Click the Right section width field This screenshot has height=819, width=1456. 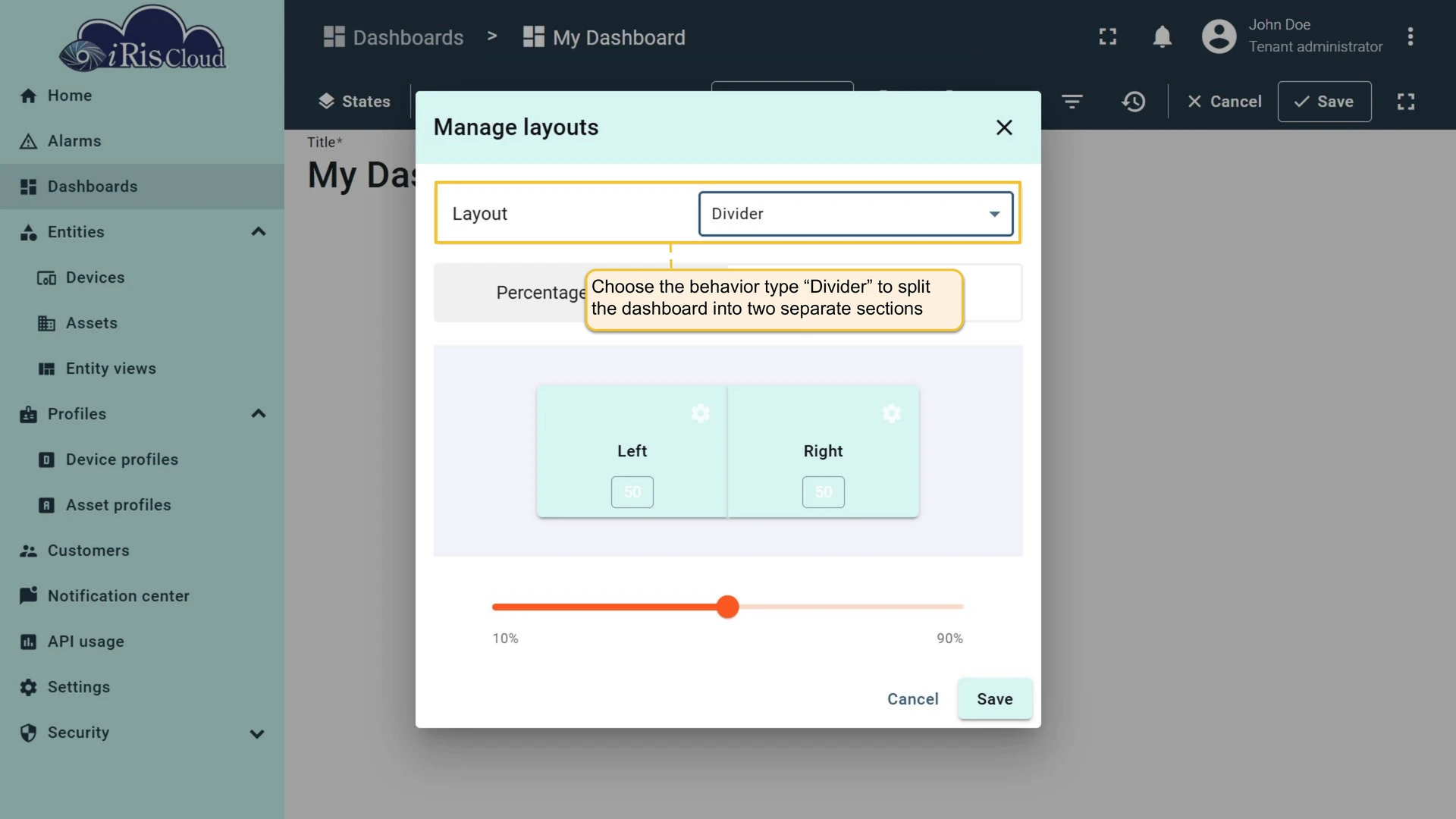point(823,492)
